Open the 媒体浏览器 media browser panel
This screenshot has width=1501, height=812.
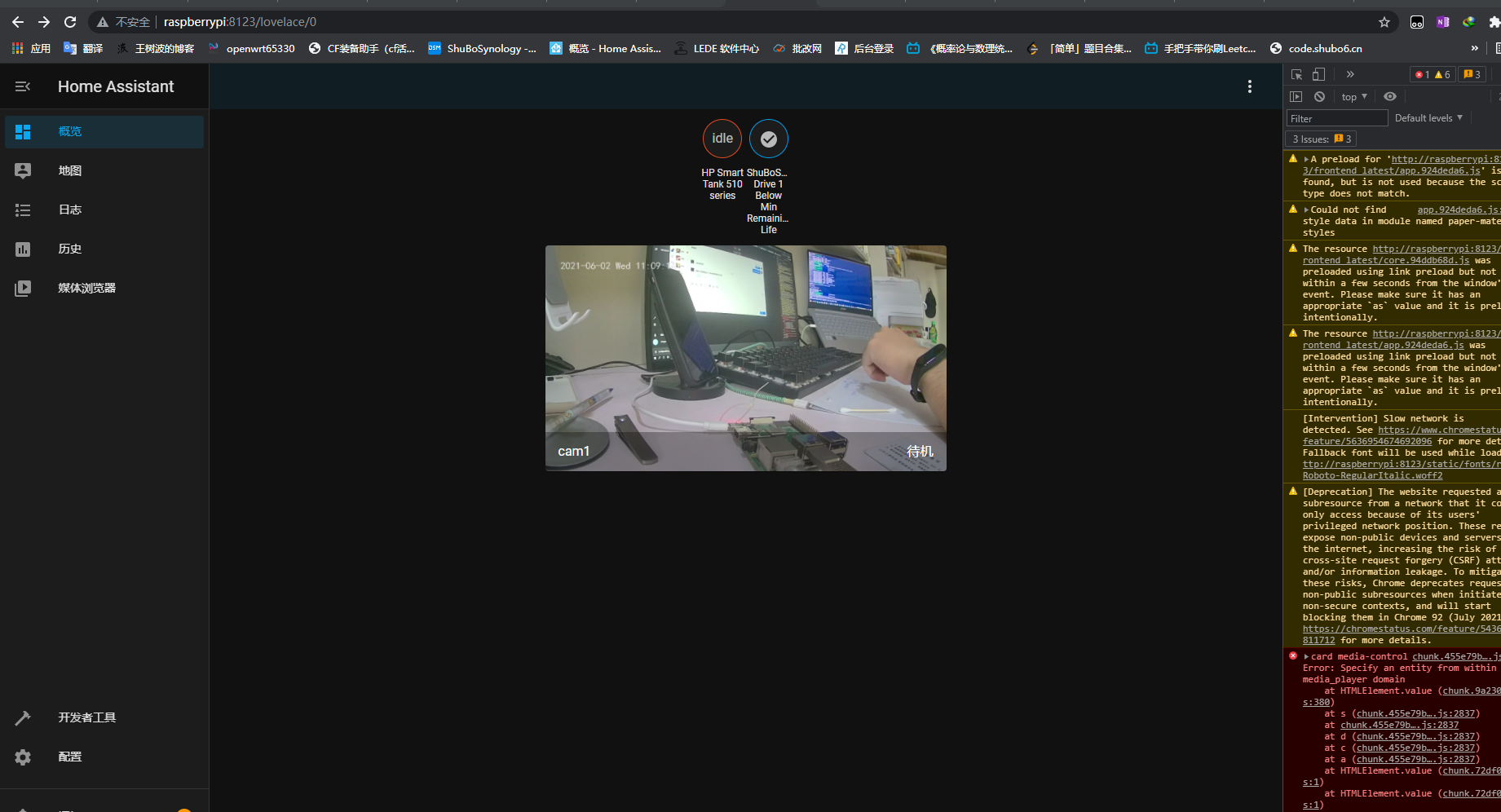point(86,288)
